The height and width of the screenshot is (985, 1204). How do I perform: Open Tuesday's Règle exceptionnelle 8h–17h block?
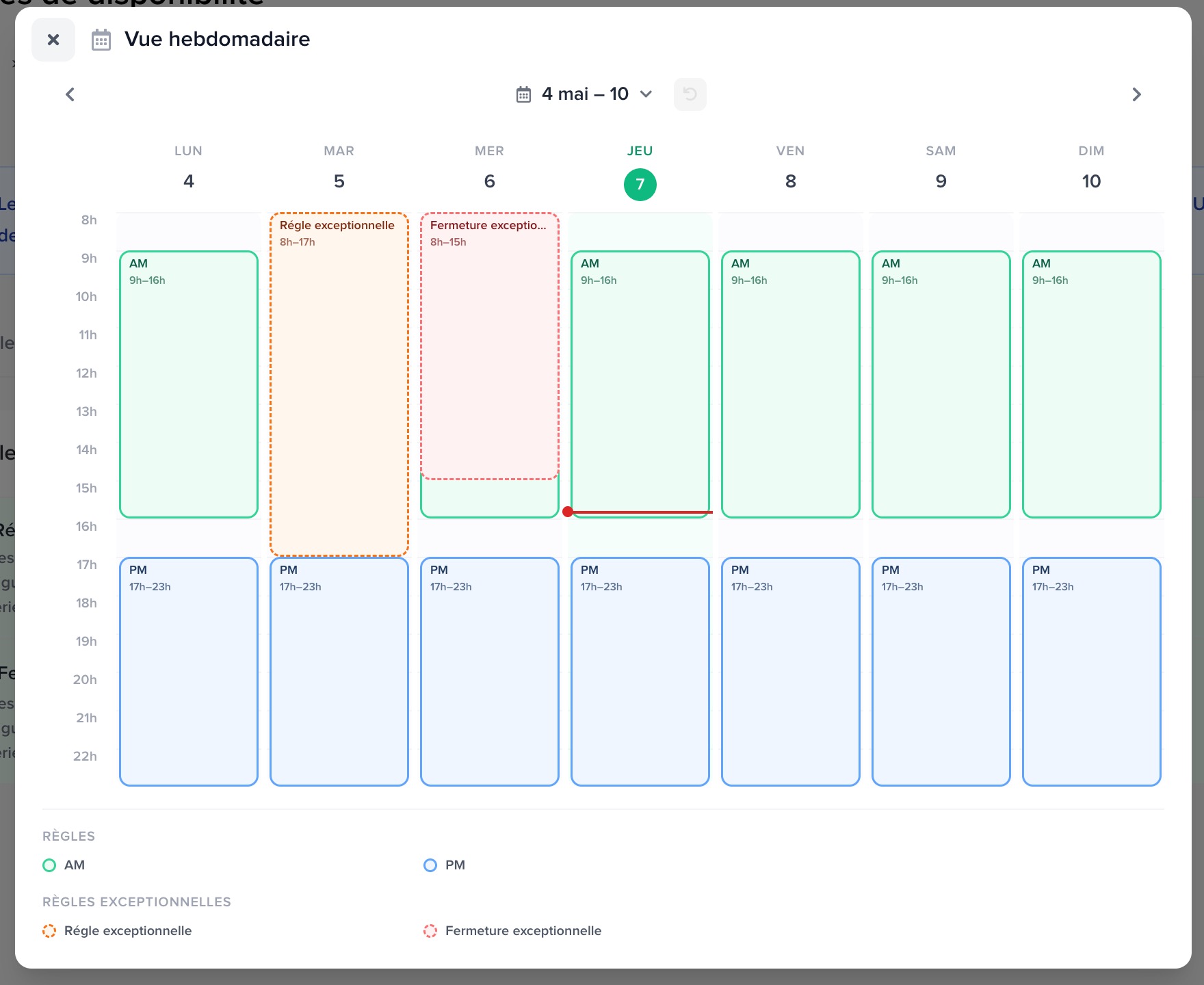pos(339,384)
